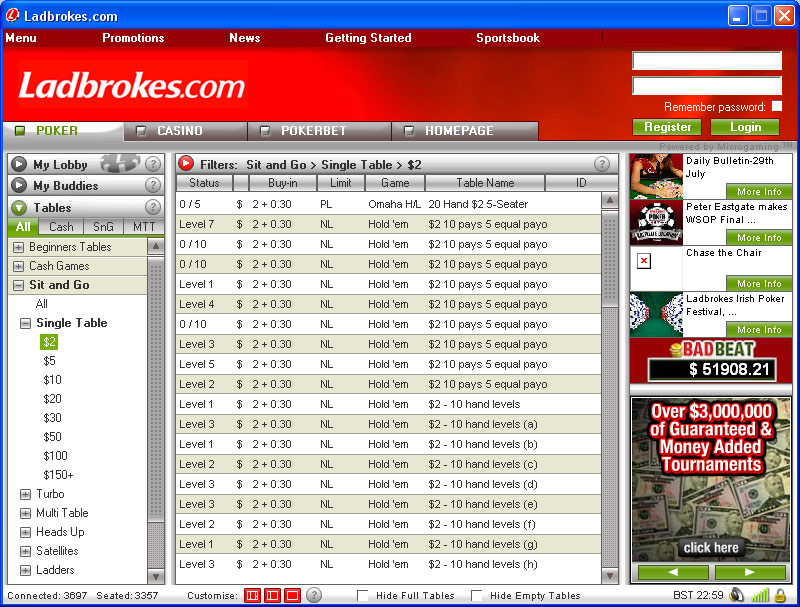Expand the Multi Table tree node

(x=25, y=513)
